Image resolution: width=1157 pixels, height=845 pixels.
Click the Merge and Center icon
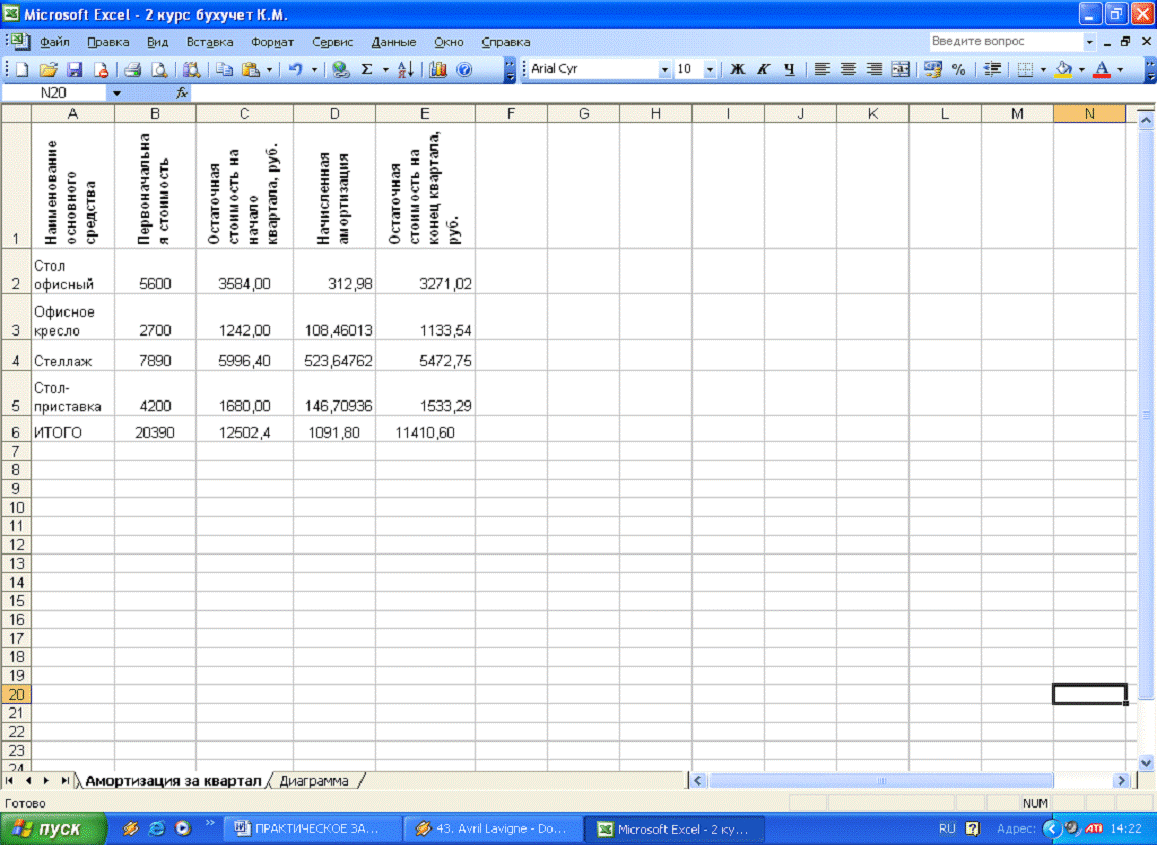tap(900, 70)
